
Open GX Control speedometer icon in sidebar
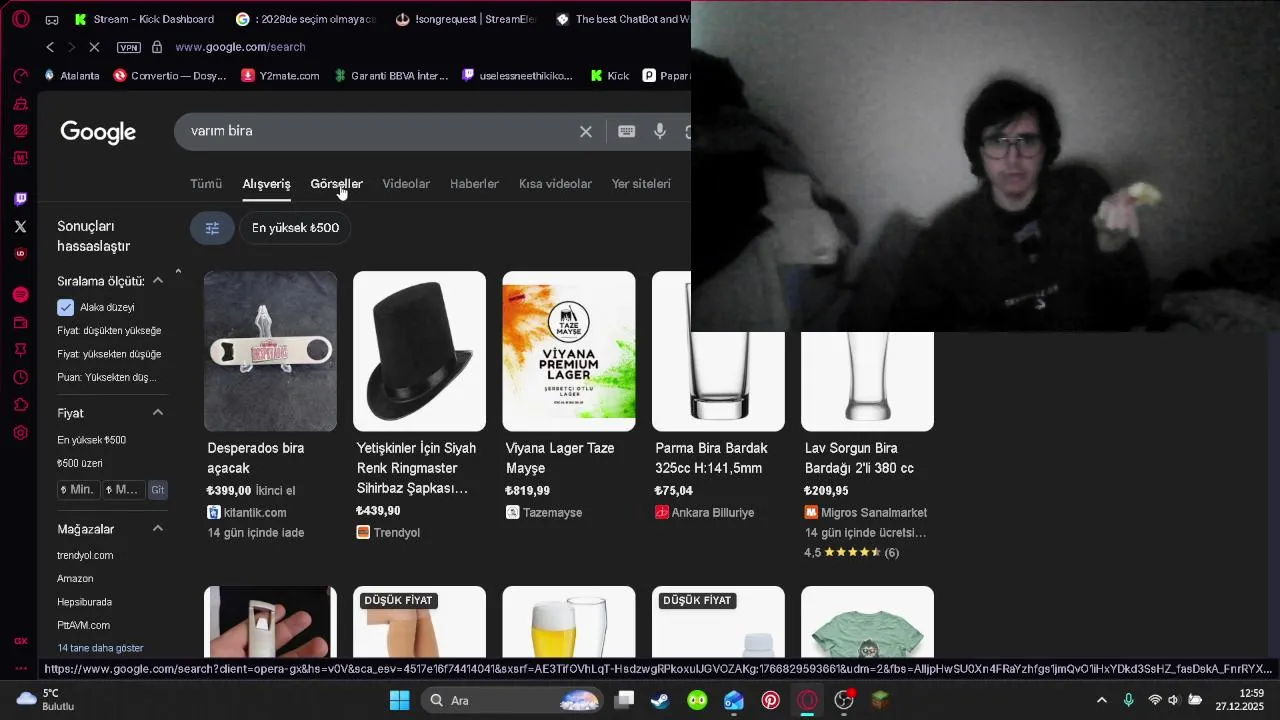20,76
